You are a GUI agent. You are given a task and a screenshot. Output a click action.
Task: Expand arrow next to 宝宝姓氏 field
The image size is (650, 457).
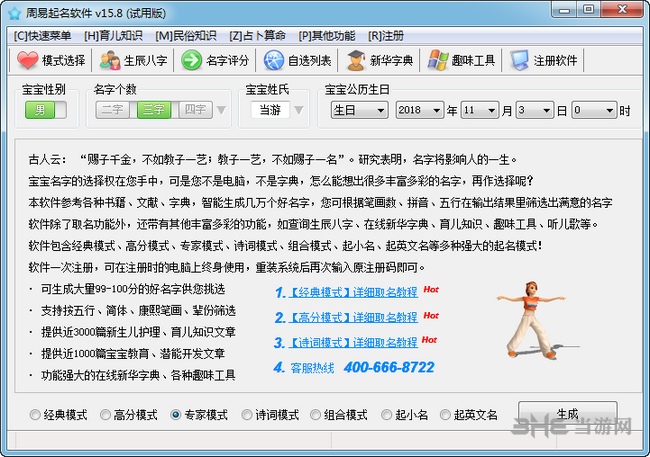pos(298,110)
